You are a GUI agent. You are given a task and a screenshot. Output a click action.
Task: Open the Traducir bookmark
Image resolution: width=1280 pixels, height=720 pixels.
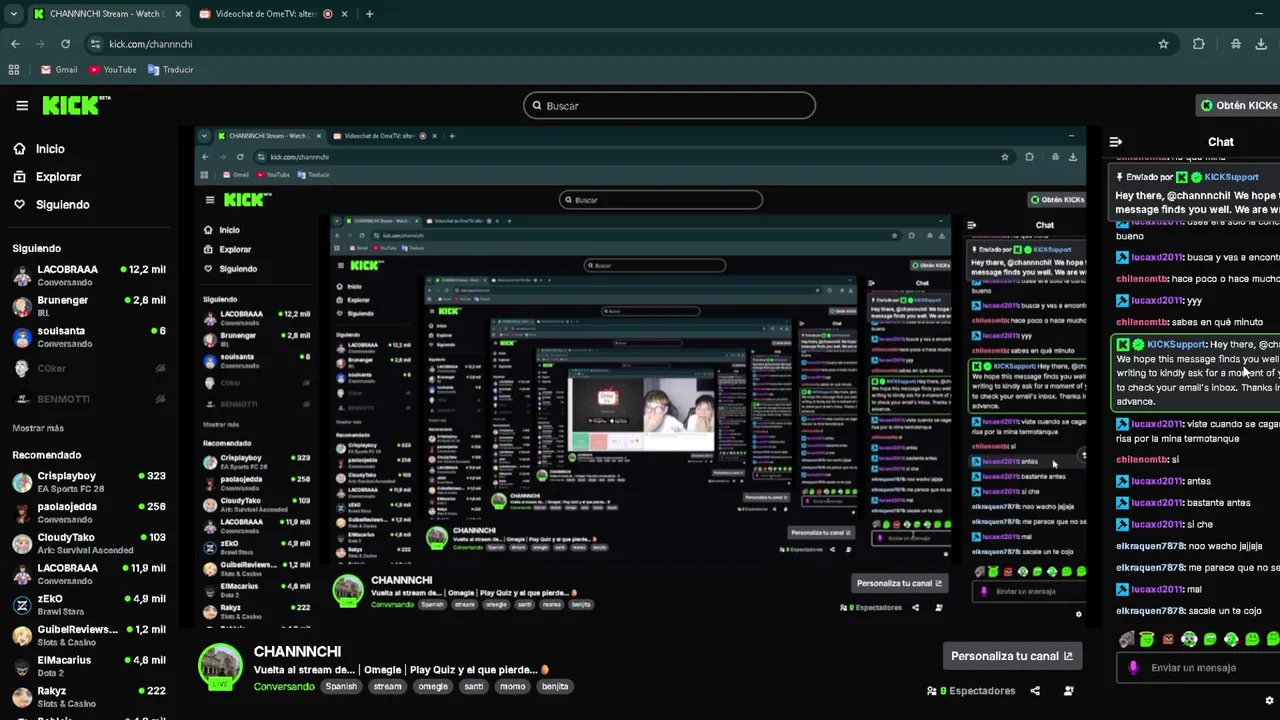[x=171, y=70]
